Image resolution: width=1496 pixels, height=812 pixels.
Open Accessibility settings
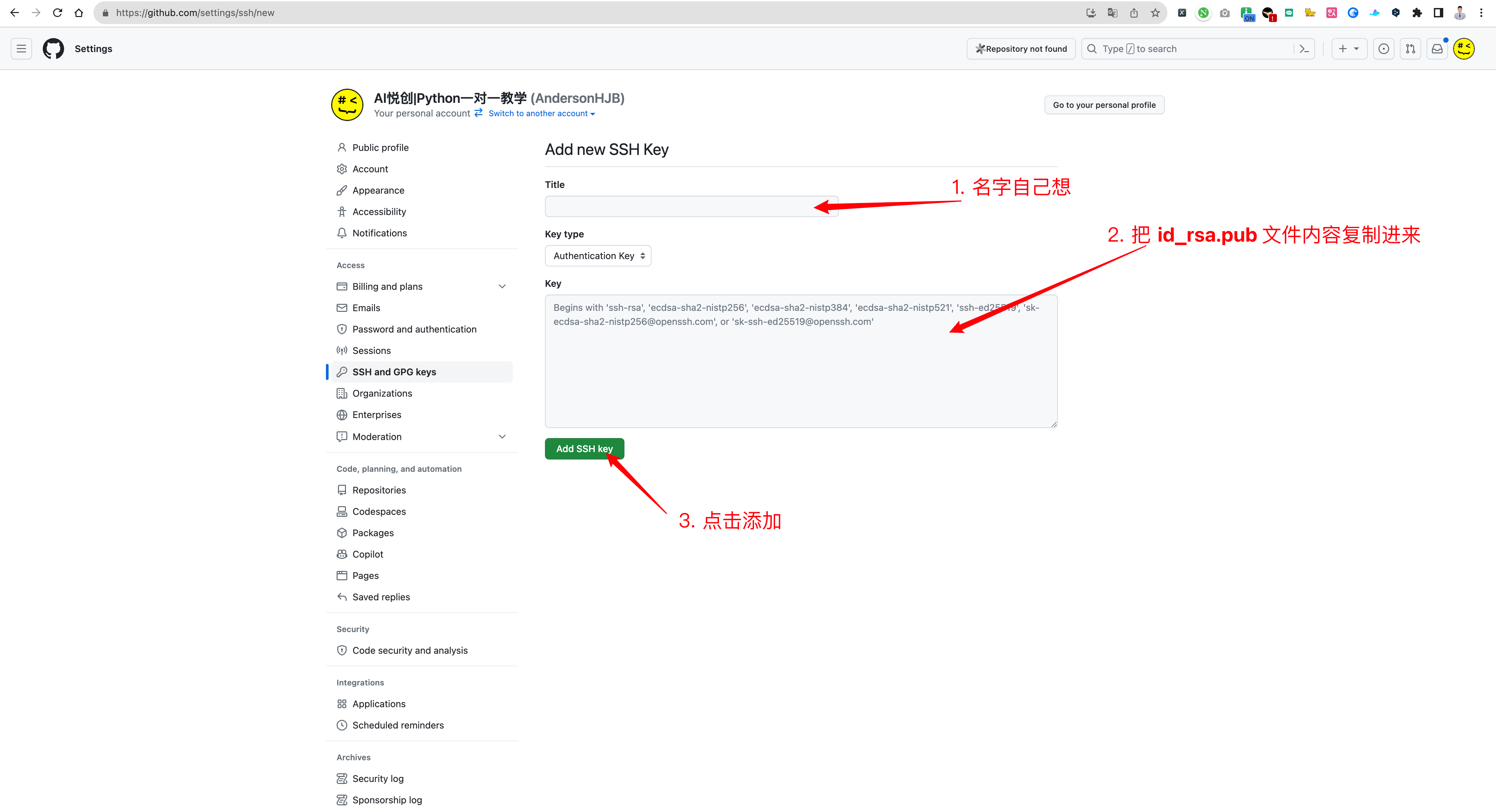pos(422,212)
